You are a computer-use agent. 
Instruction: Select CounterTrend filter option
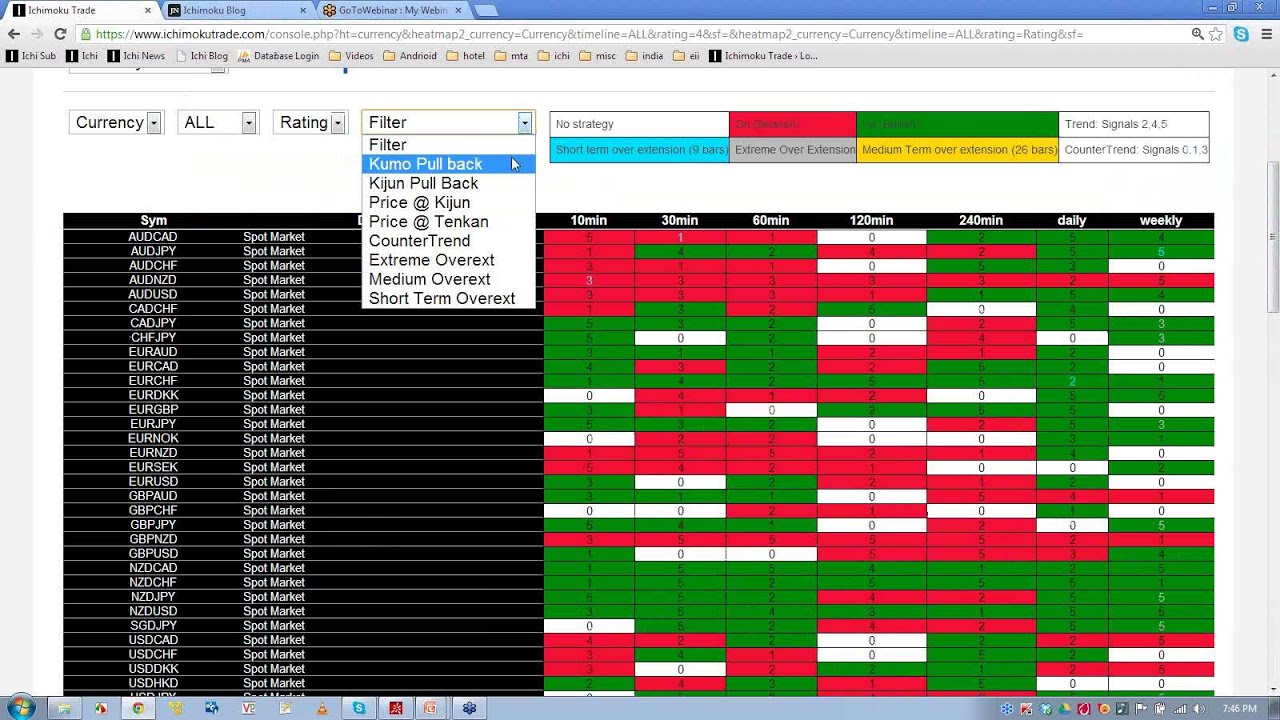click(448, 241)
